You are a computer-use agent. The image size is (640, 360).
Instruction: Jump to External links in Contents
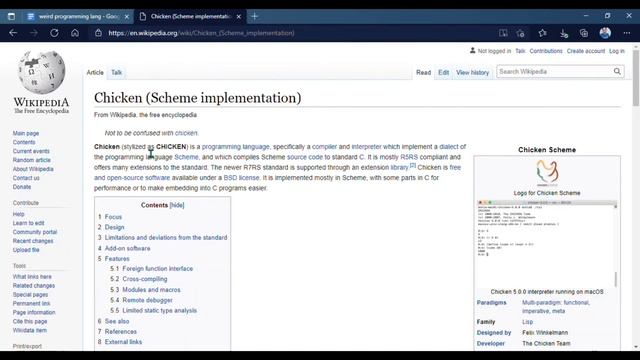pos(123,342)
